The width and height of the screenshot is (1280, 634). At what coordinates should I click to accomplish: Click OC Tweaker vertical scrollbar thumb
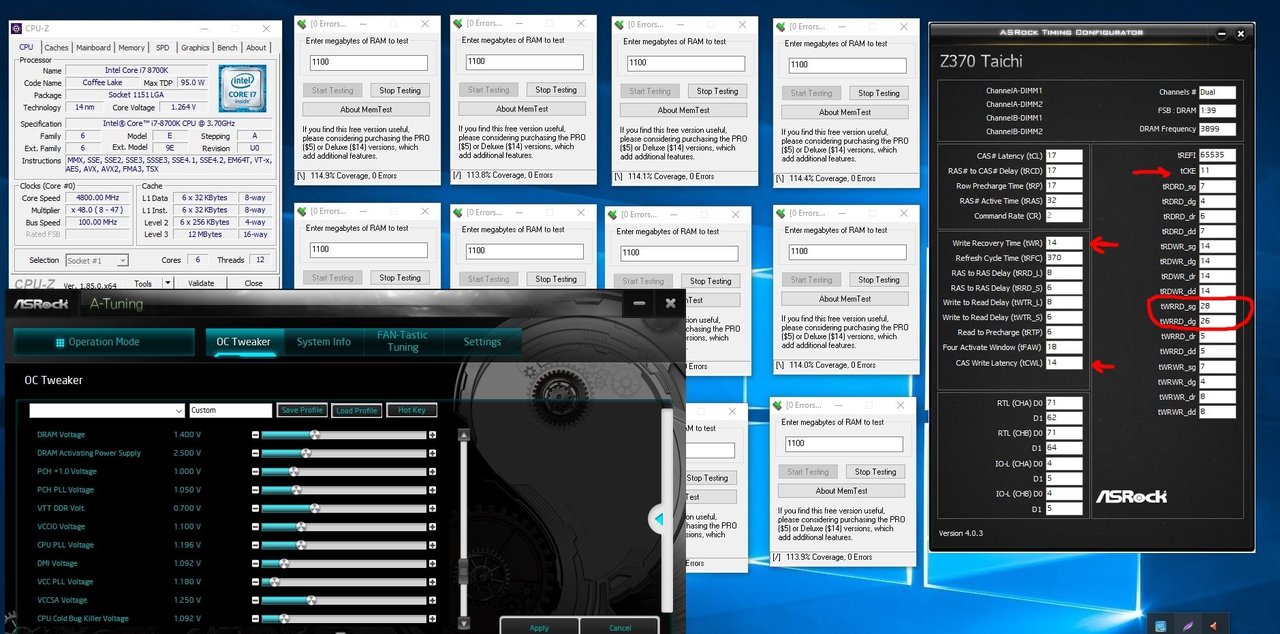click(463, 570)
